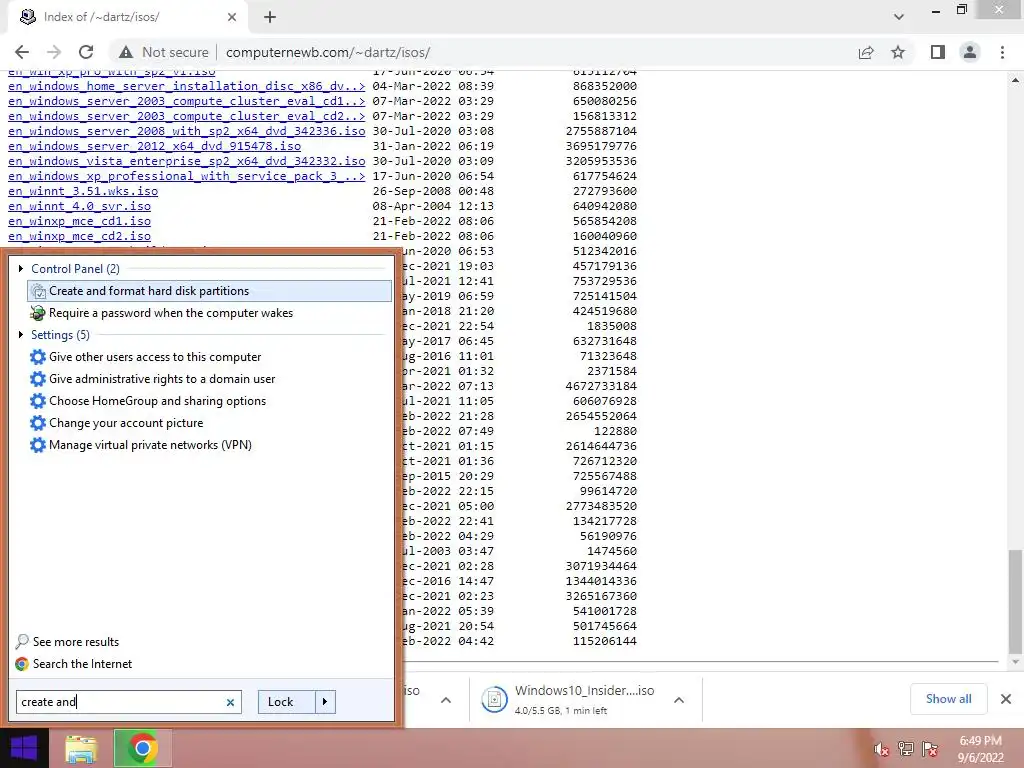Open en_windows_server_2003_compute_cluster_eval_cd1 link

(x=187, y=101)
